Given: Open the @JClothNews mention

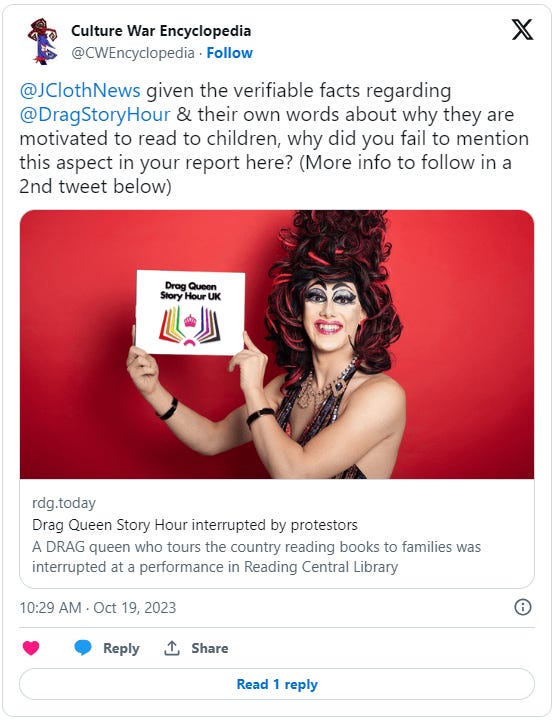Looking at the screenshot, I should point(80,90).
